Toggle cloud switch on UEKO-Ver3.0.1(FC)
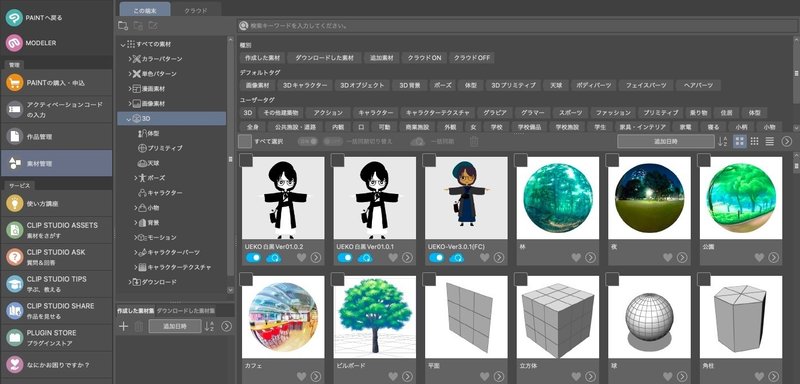 point(436,258)
